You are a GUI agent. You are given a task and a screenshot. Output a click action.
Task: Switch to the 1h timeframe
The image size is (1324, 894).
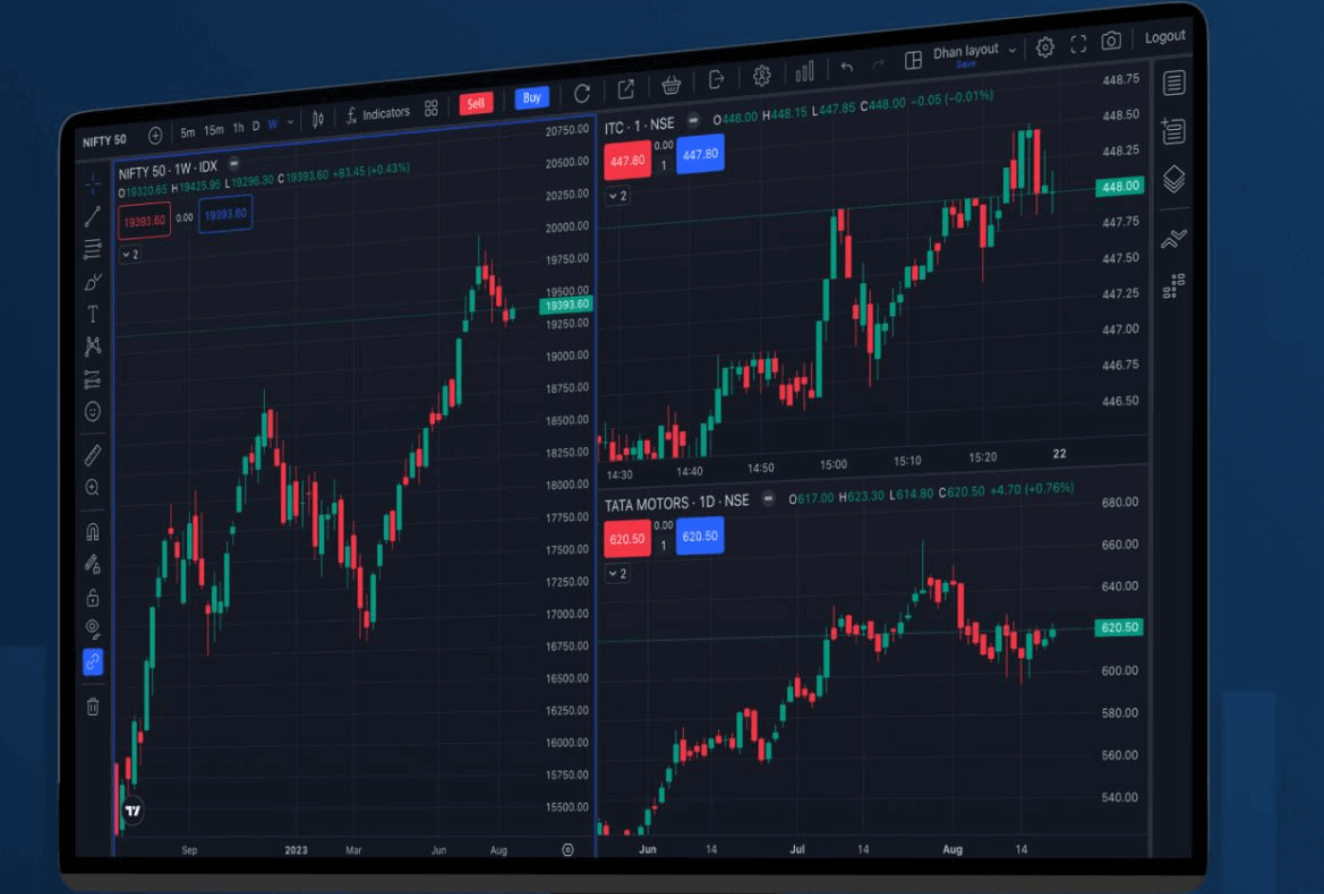tap(238, 128)
